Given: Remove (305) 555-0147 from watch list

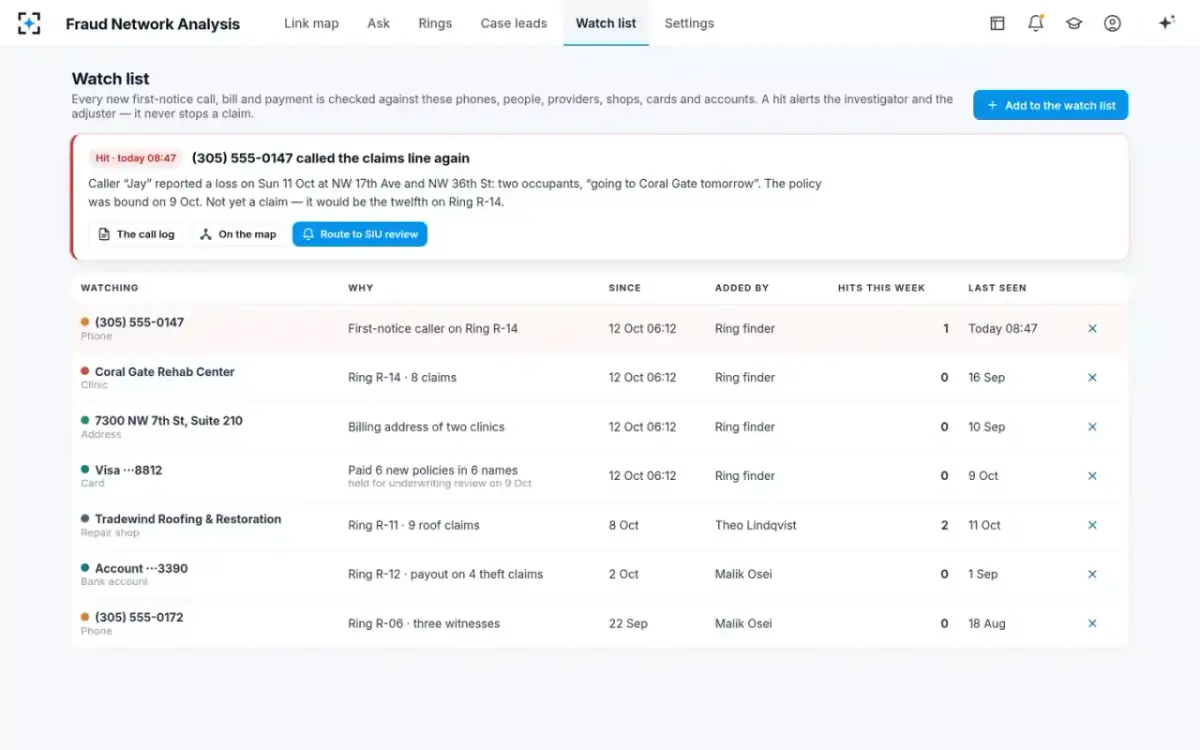Looking at the screenshot, I should (x=1092, y=328).
